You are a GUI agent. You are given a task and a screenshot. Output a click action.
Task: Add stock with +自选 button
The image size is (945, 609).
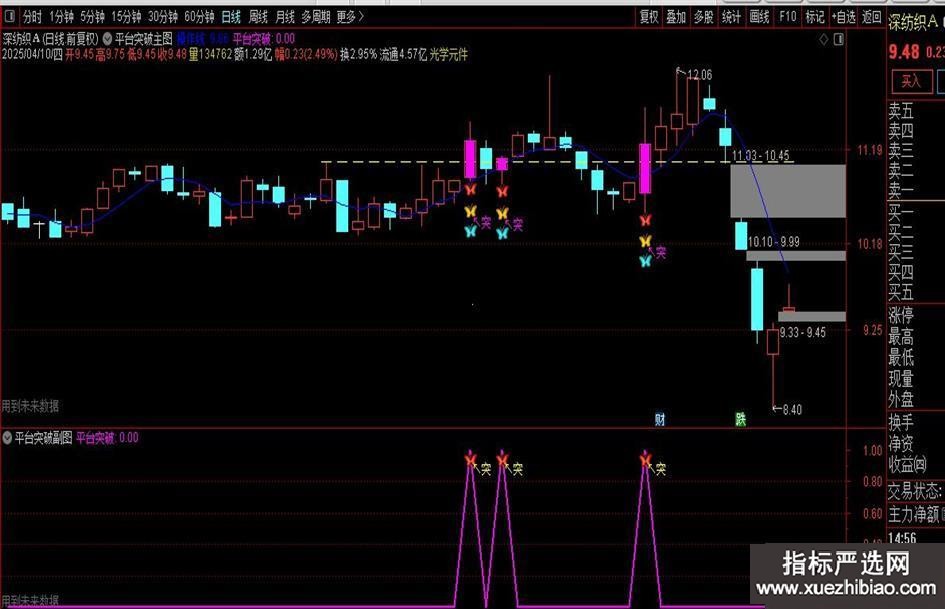pyautogui.click(x=843, y=17)
